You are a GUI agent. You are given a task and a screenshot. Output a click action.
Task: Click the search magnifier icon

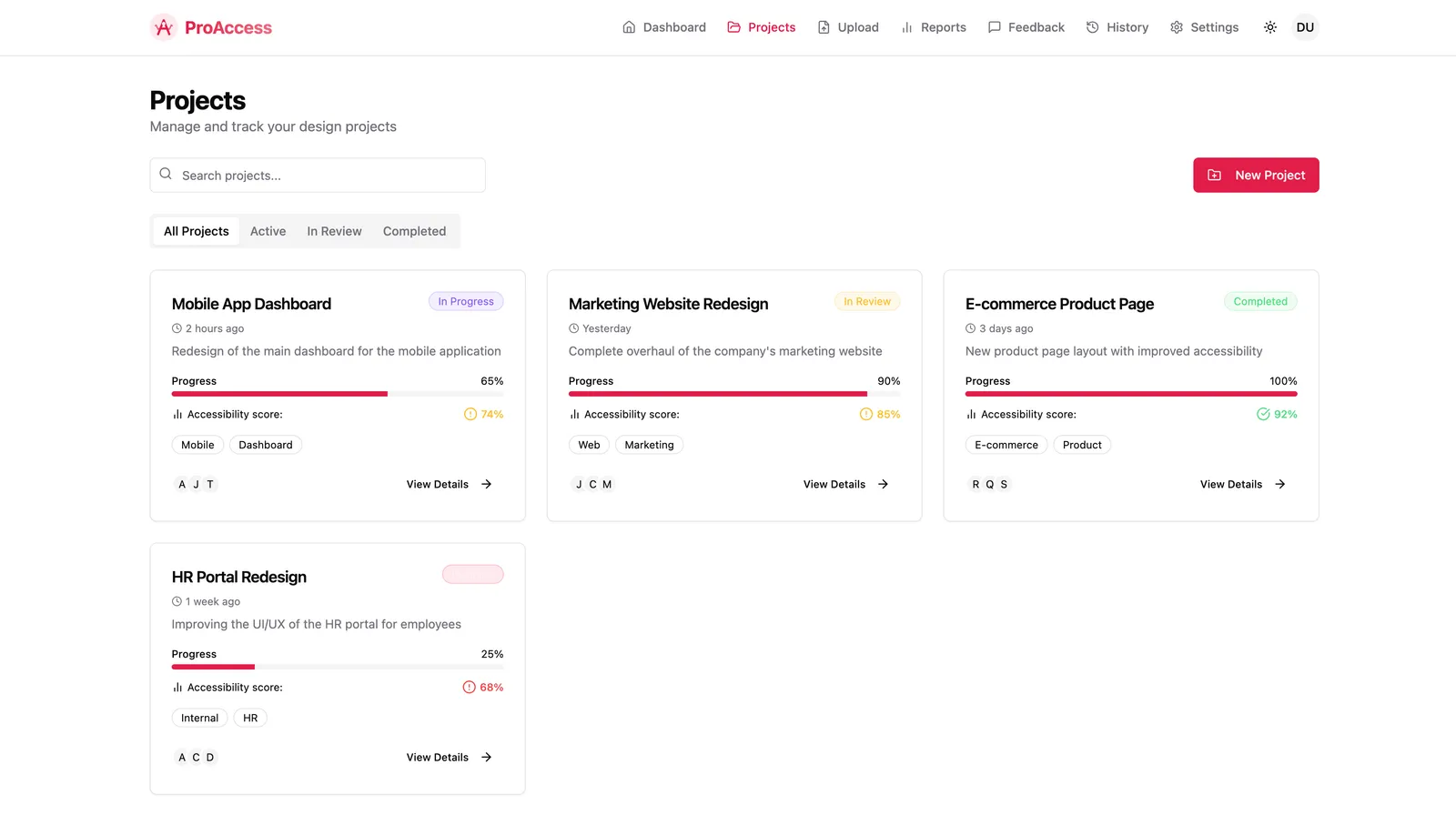tap(166, 174)
